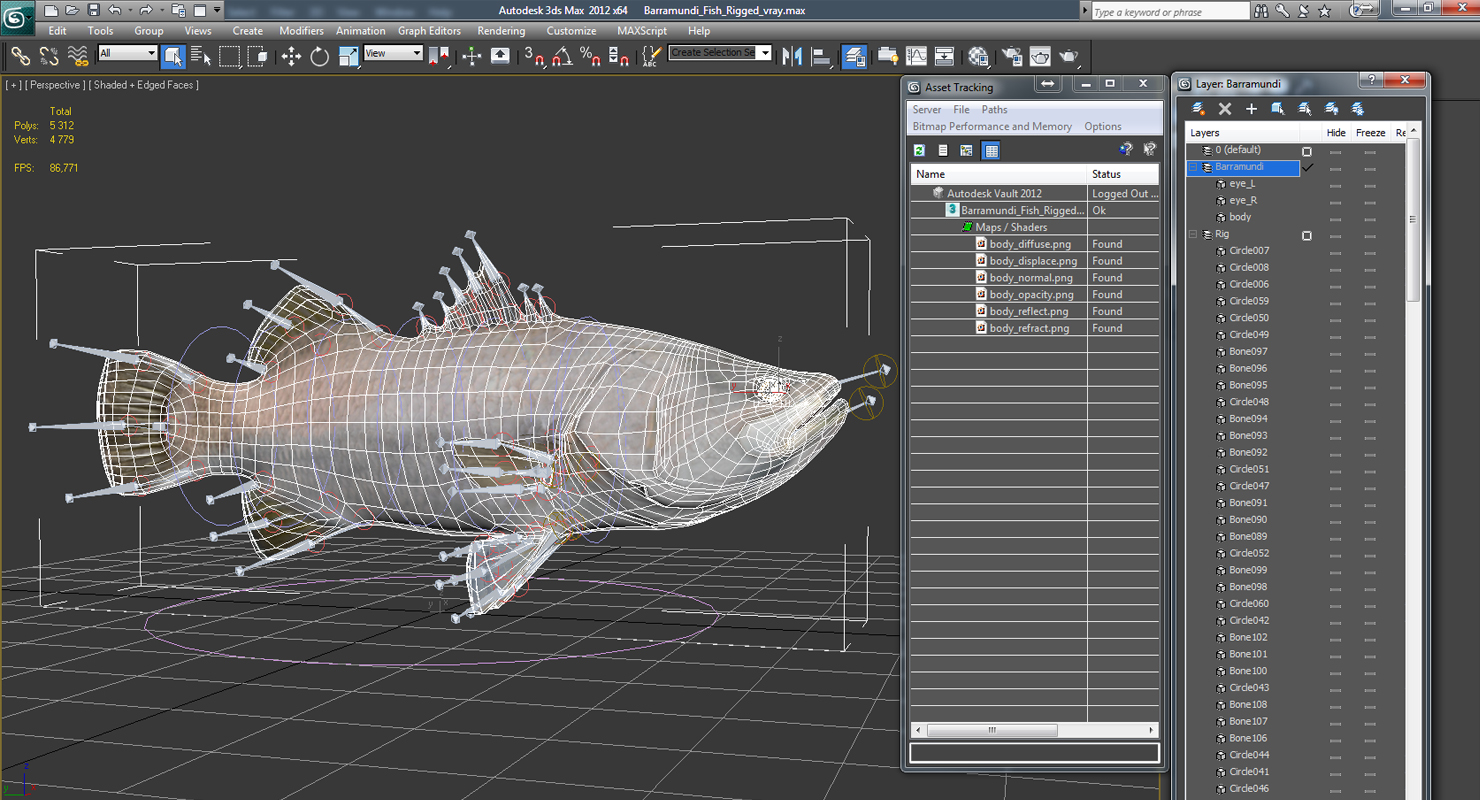Toggle Angle Snap
Image resolution: width=1480 pixels, height=800 pixels.
[562, 56]
